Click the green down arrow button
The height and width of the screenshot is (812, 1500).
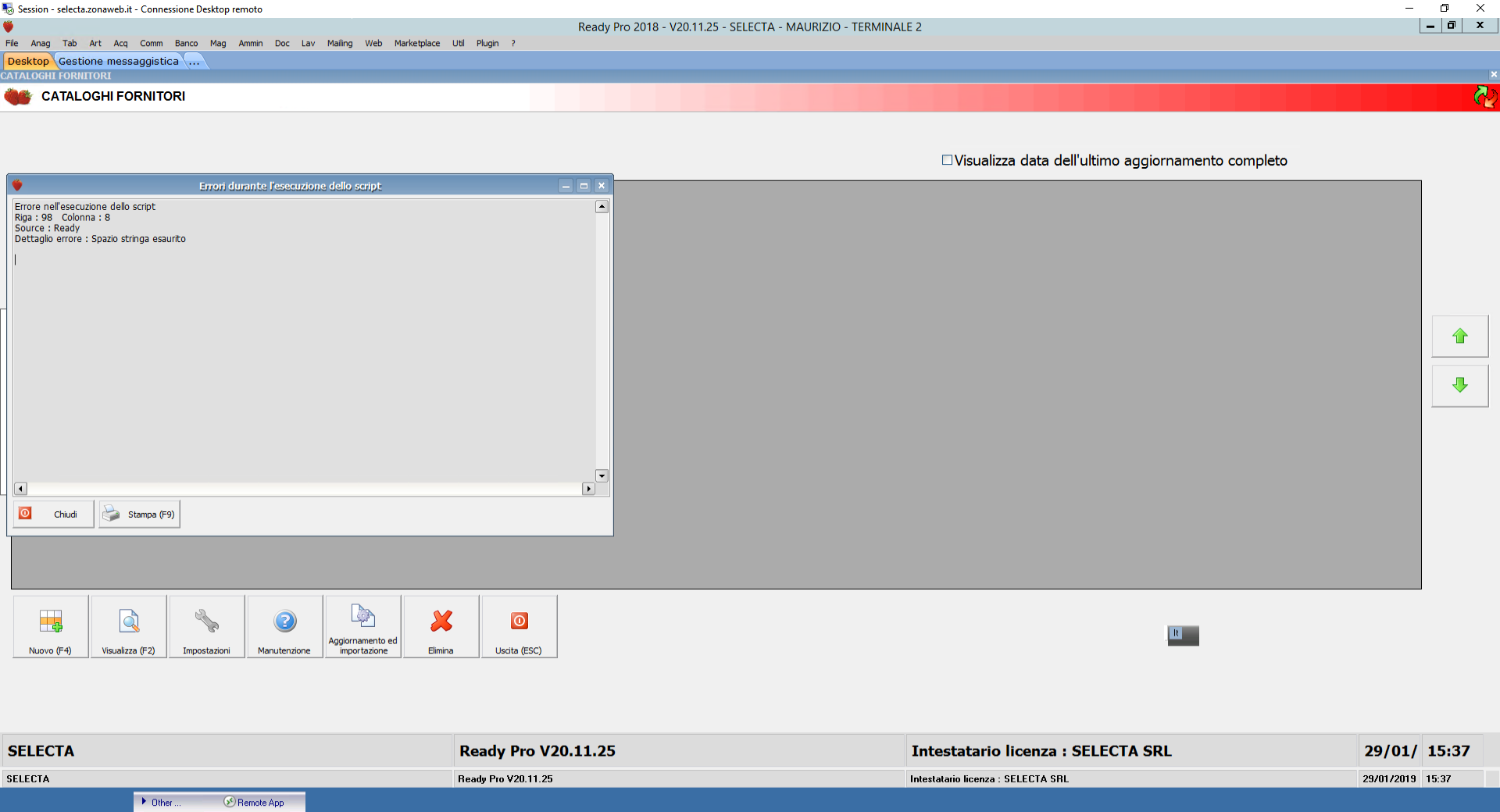1459,385
